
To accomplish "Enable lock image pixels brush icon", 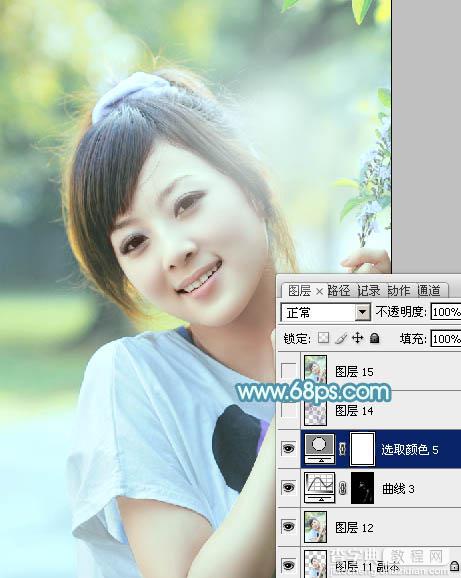I will (x=341, y=338).
